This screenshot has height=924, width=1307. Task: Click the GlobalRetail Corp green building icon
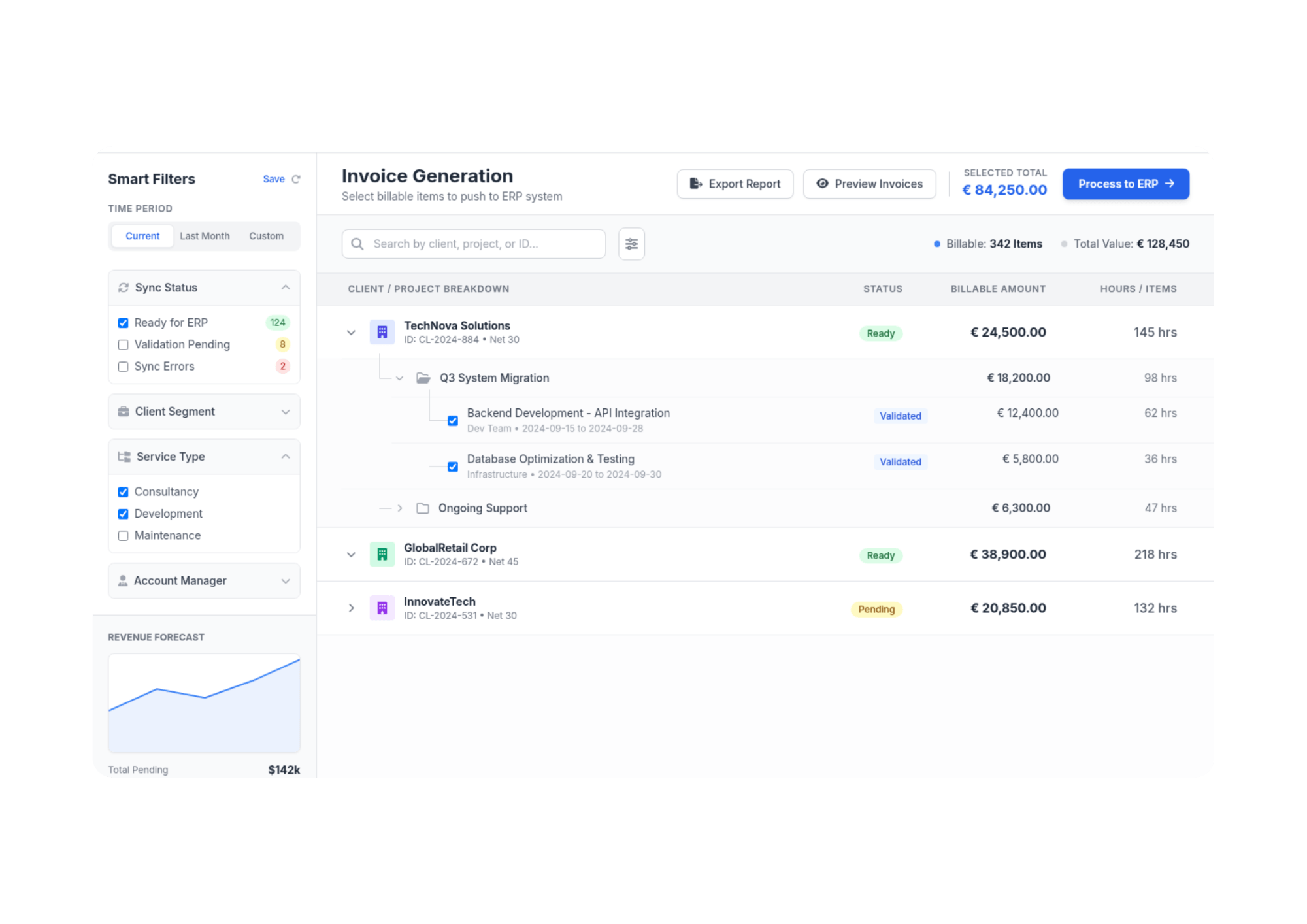click(x=382, y=554)
